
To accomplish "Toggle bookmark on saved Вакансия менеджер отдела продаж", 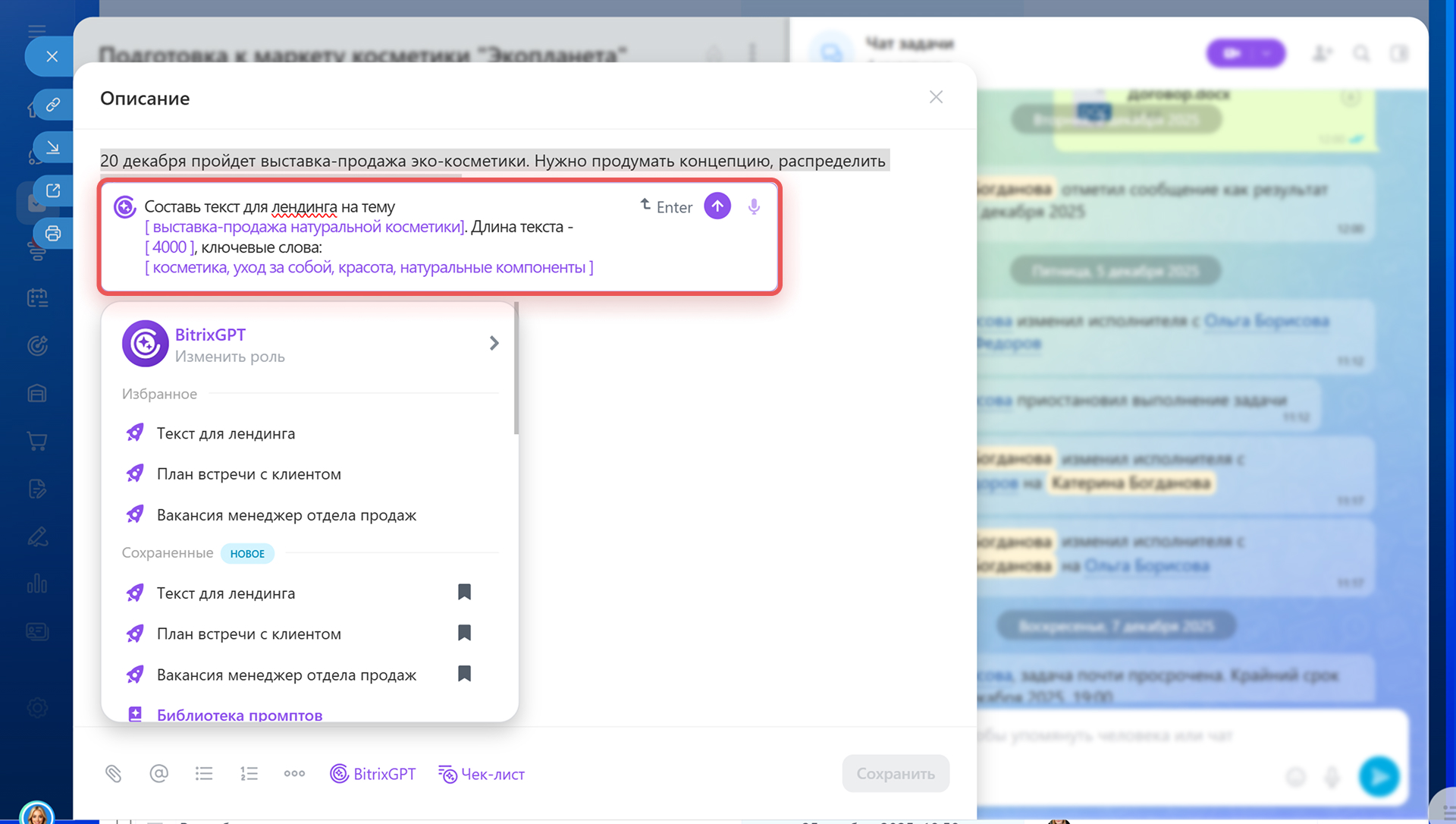I will [x=465, y=674].
